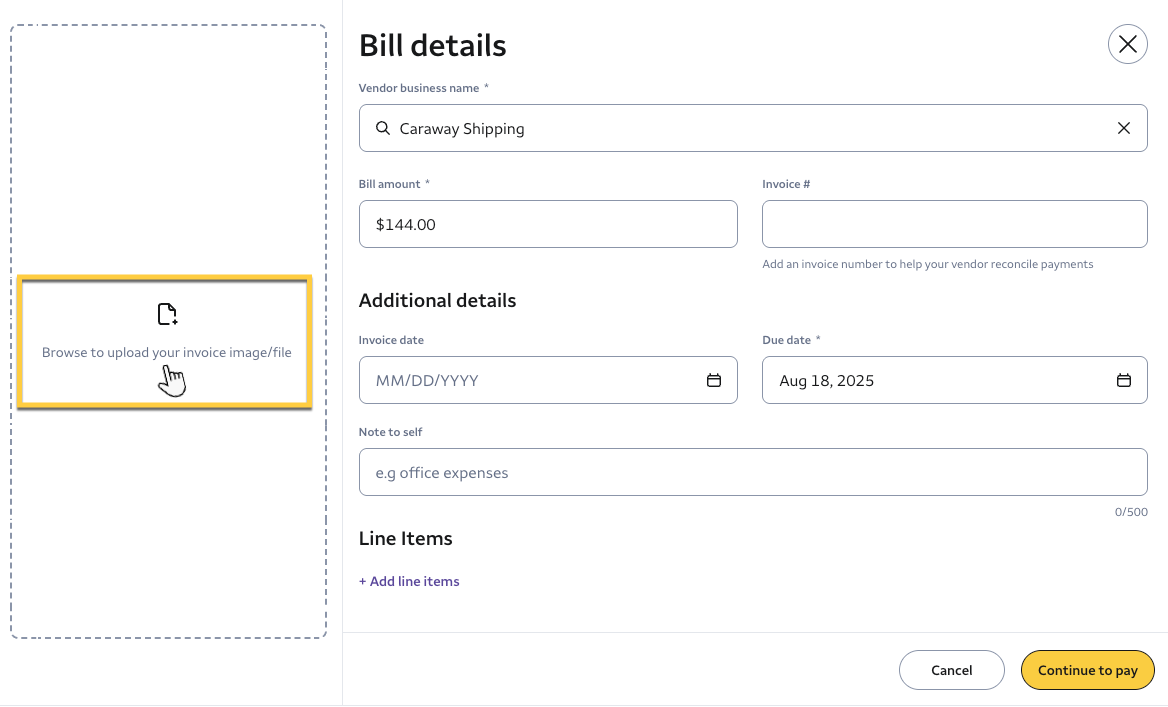Clear the Caraway Shipping vendor name
The width and height of the screenshot is (1168, 707).
(x=1124, y=128)
